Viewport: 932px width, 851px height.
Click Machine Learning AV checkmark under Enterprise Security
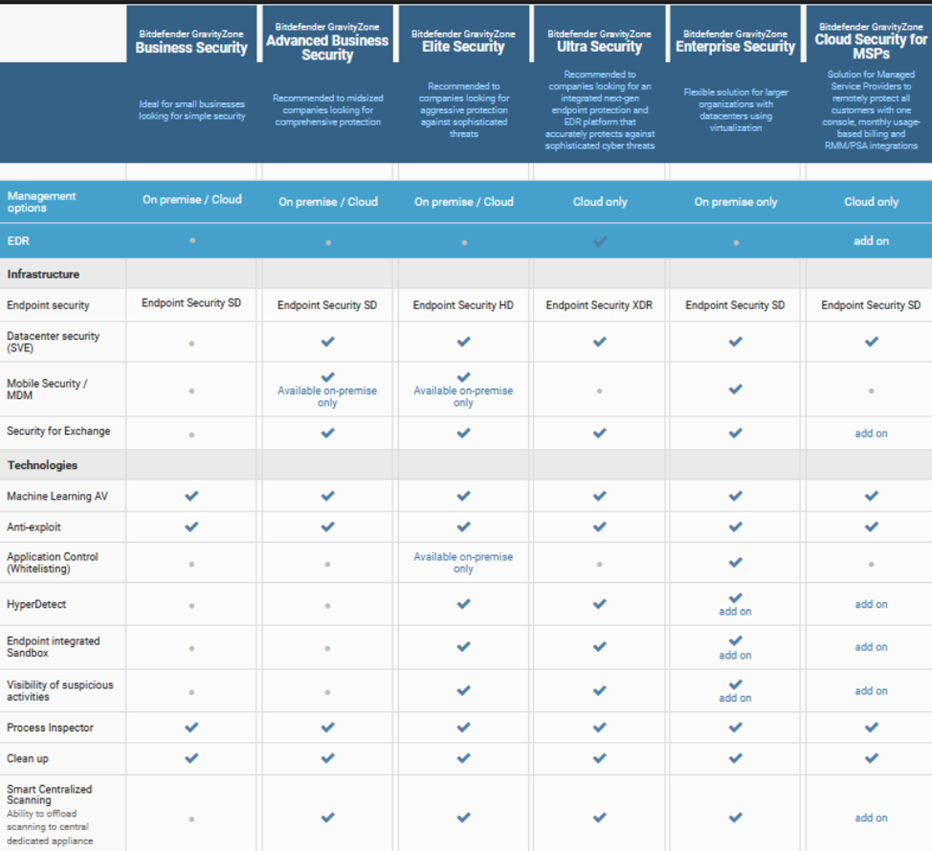(x=735, y=496)
